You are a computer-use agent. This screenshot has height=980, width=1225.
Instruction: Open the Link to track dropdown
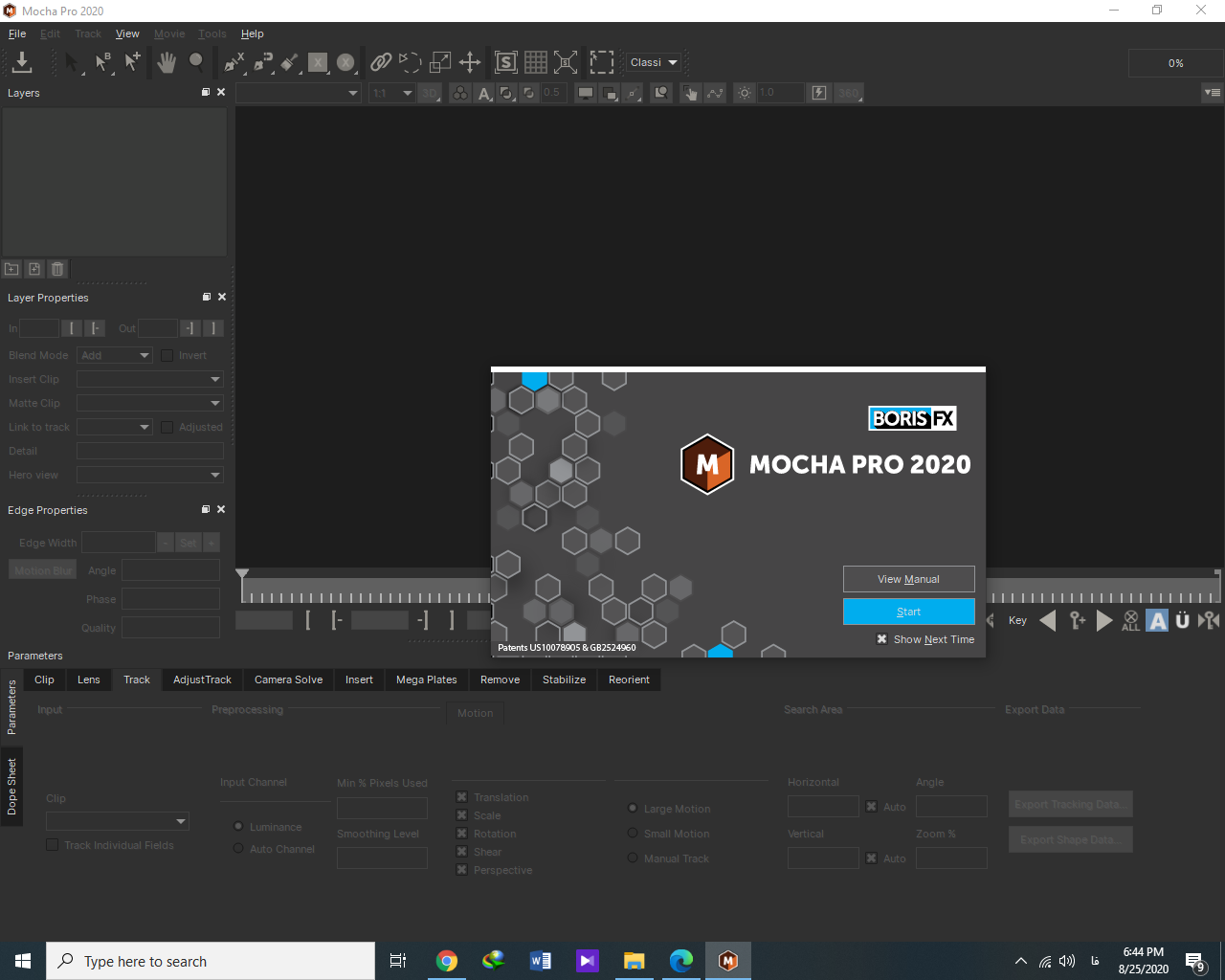click(x=115, y=427)
